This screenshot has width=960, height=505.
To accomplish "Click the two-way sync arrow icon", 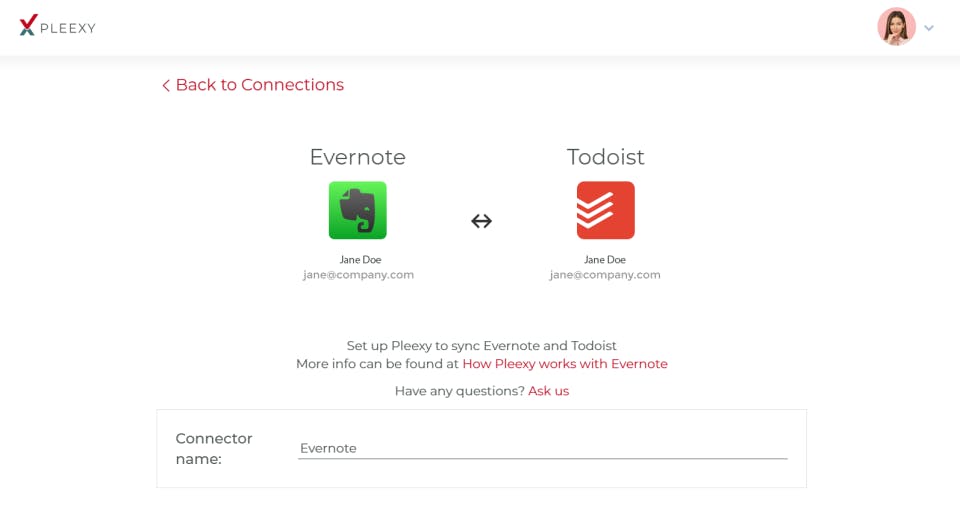I will 481,221.
